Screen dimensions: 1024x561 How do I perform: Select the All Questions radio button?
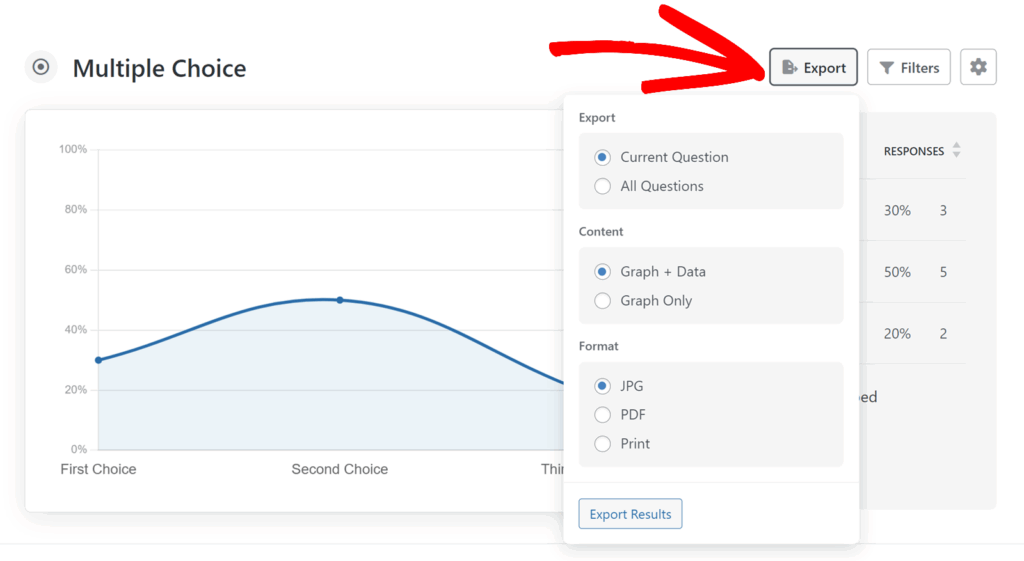[x=602, y=186]
